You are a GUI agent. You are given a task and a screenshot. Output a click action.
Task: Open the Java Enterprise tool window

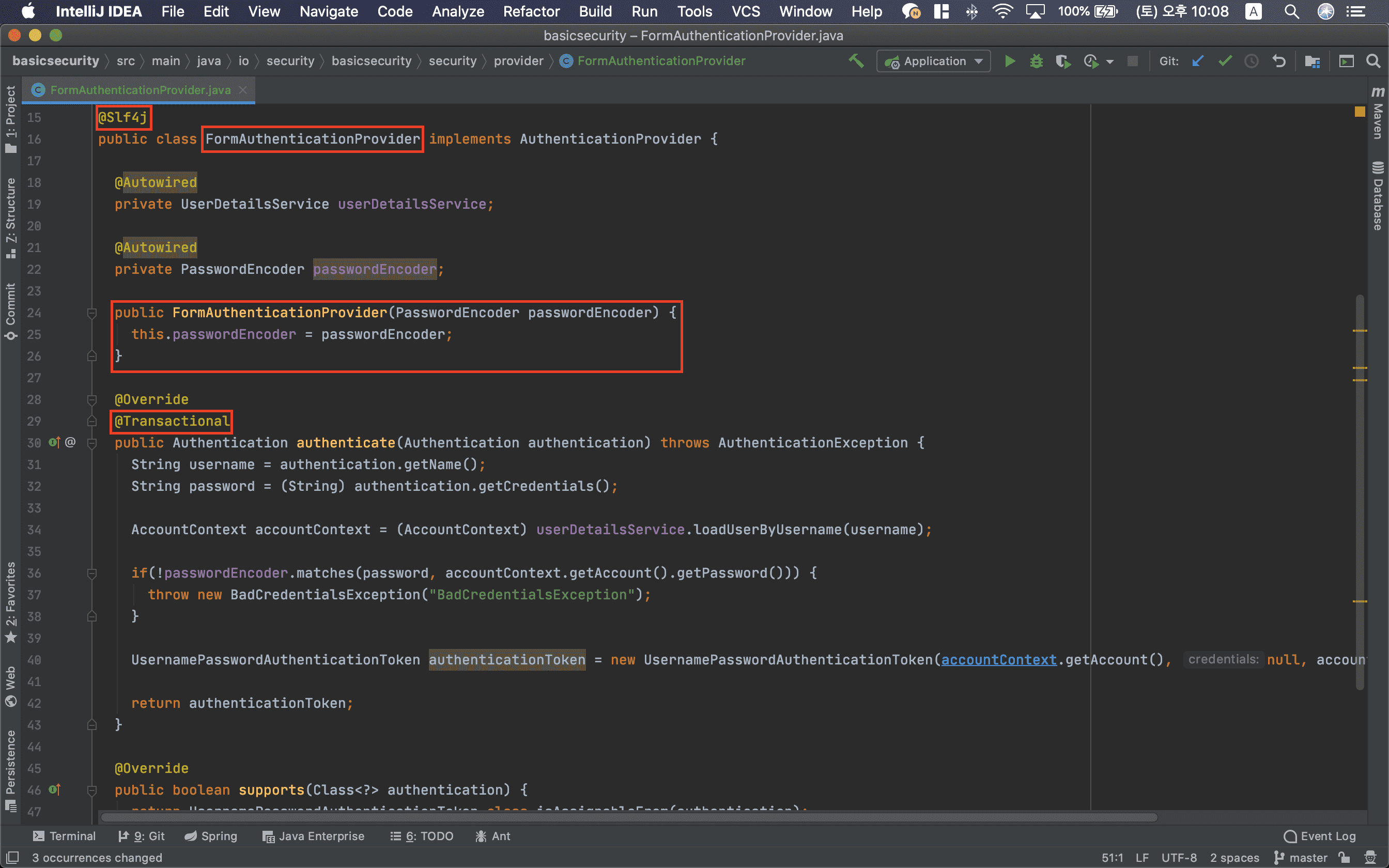[x=313, y=836]
